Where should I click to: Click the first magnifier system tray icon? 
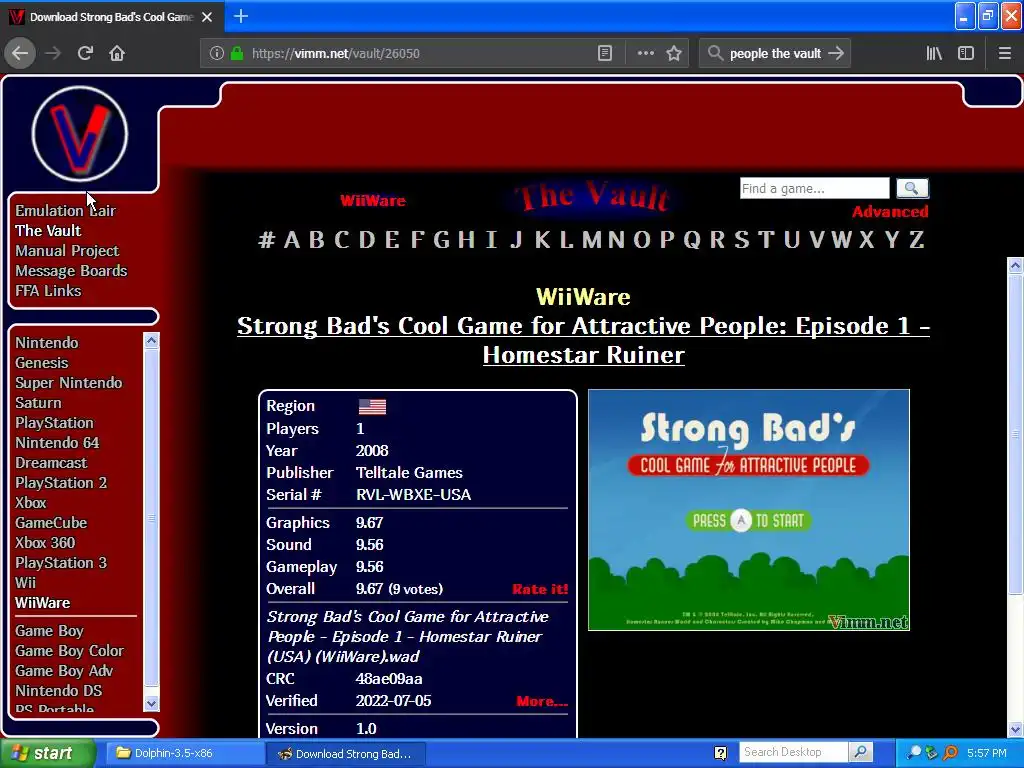coord(914,753)
